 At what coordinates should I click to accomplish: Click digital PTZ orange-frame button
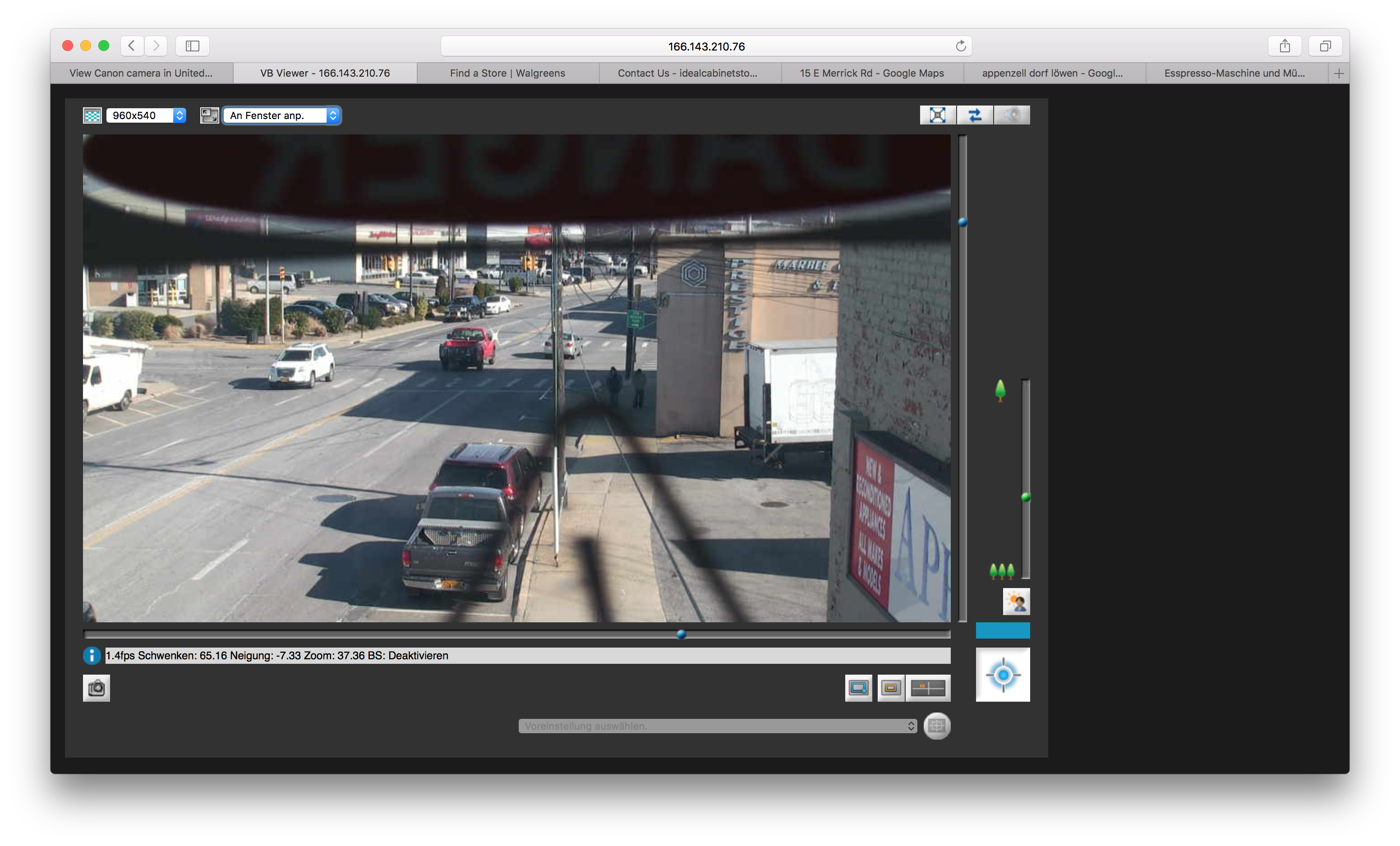coord(890,688)
